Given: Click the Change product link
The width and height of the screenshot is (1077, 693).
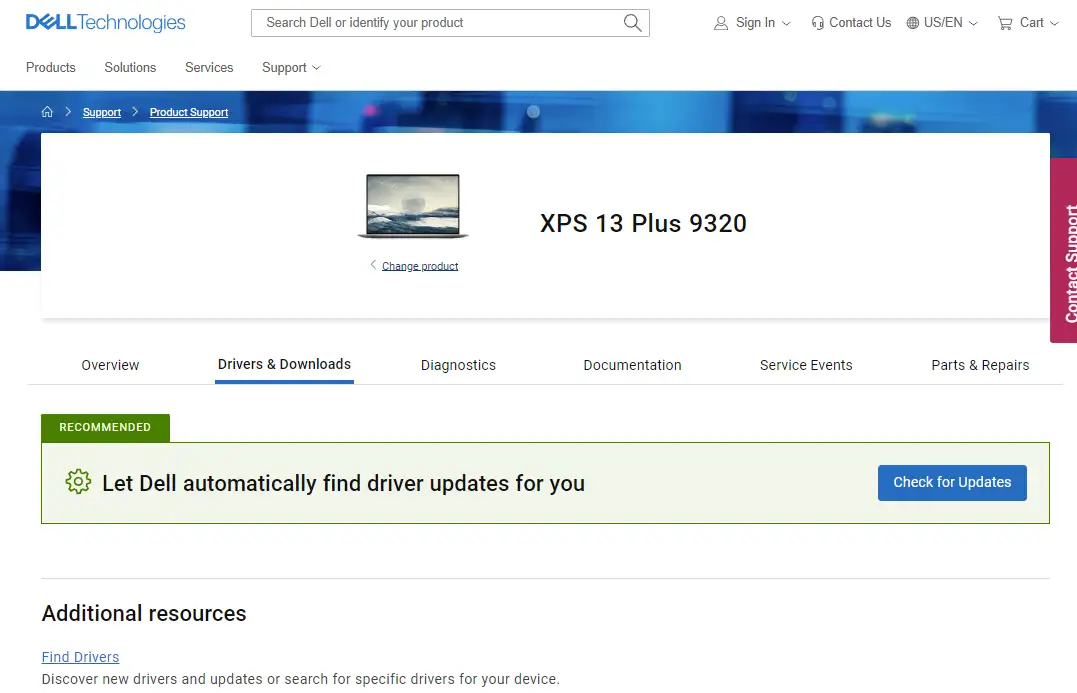Looking at the screenshot, I should (420, 266).
